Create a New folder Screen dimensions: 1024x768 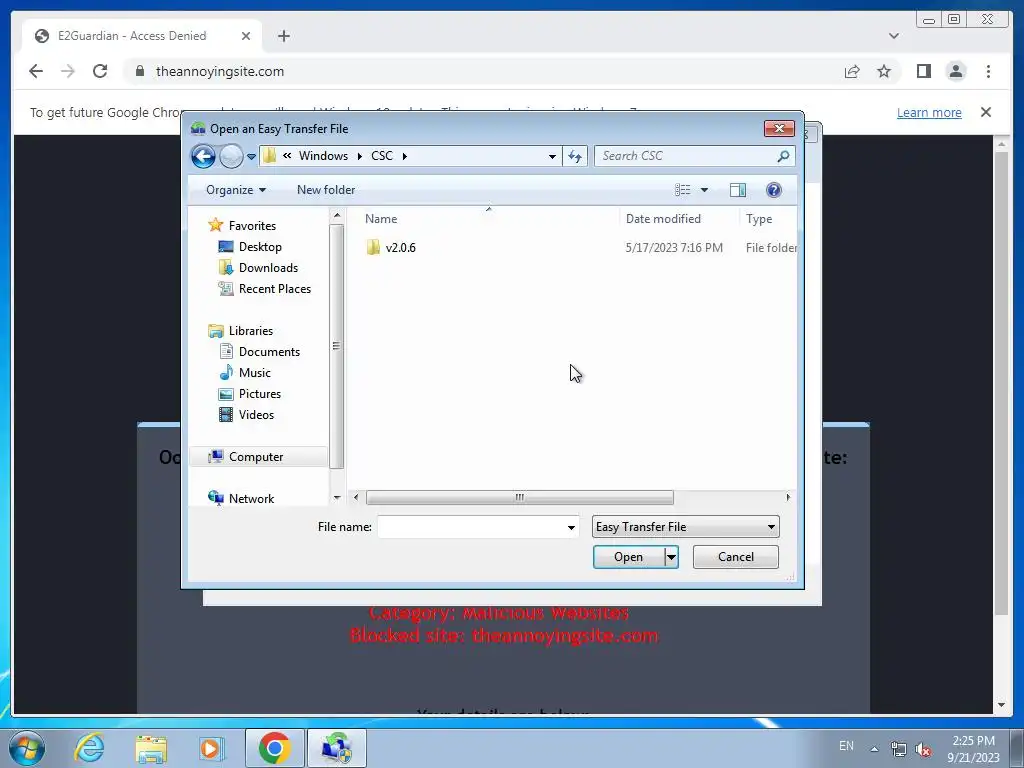click(x=326, y=190)
